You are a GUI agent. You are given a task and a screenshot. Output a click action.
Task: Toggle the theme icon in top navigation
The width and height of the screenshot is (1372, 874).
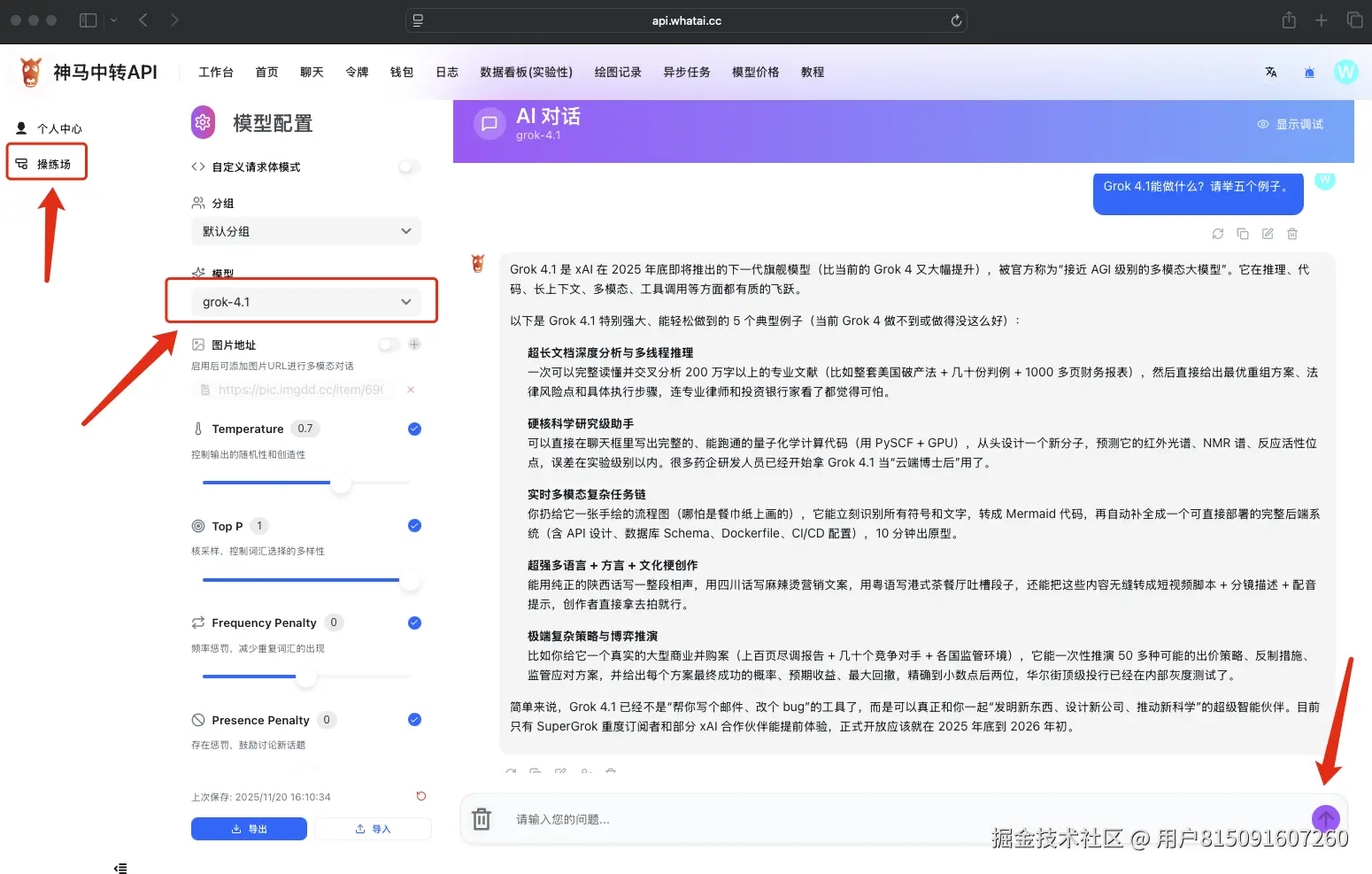[x=1309, y=73]
